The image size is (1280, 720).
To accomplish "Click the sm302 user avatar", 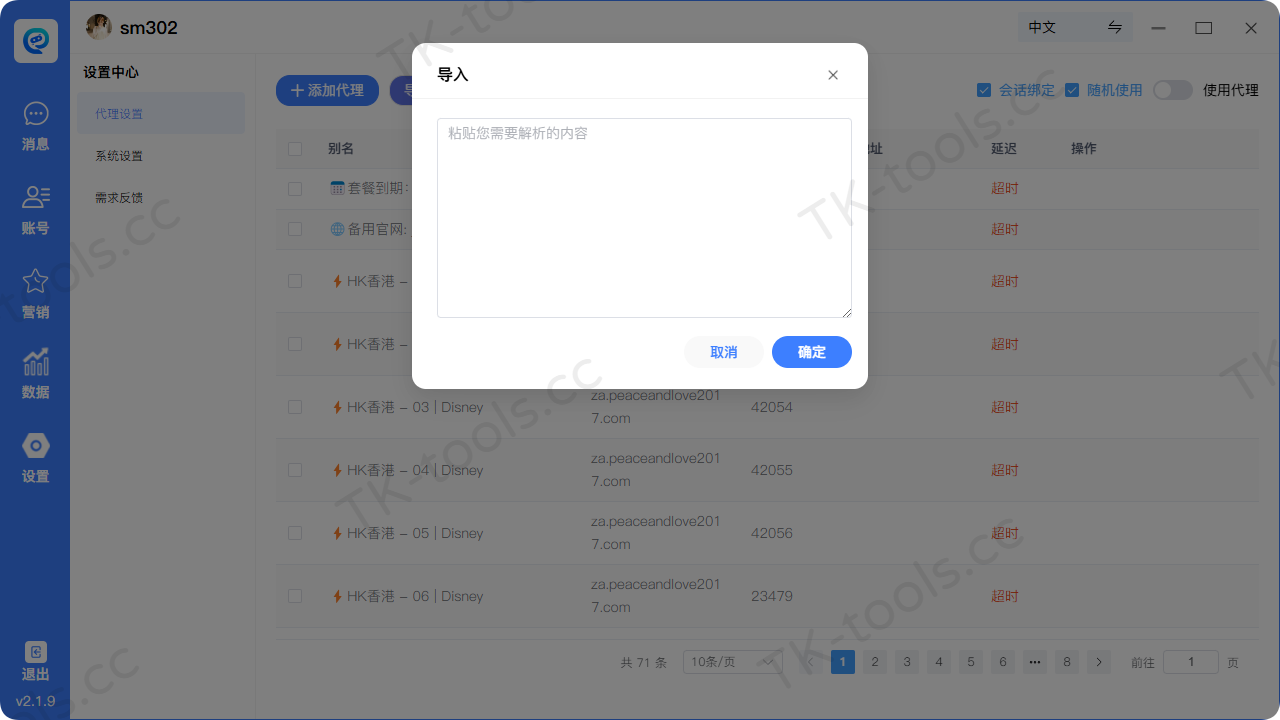I will click(x=98, y=27).
